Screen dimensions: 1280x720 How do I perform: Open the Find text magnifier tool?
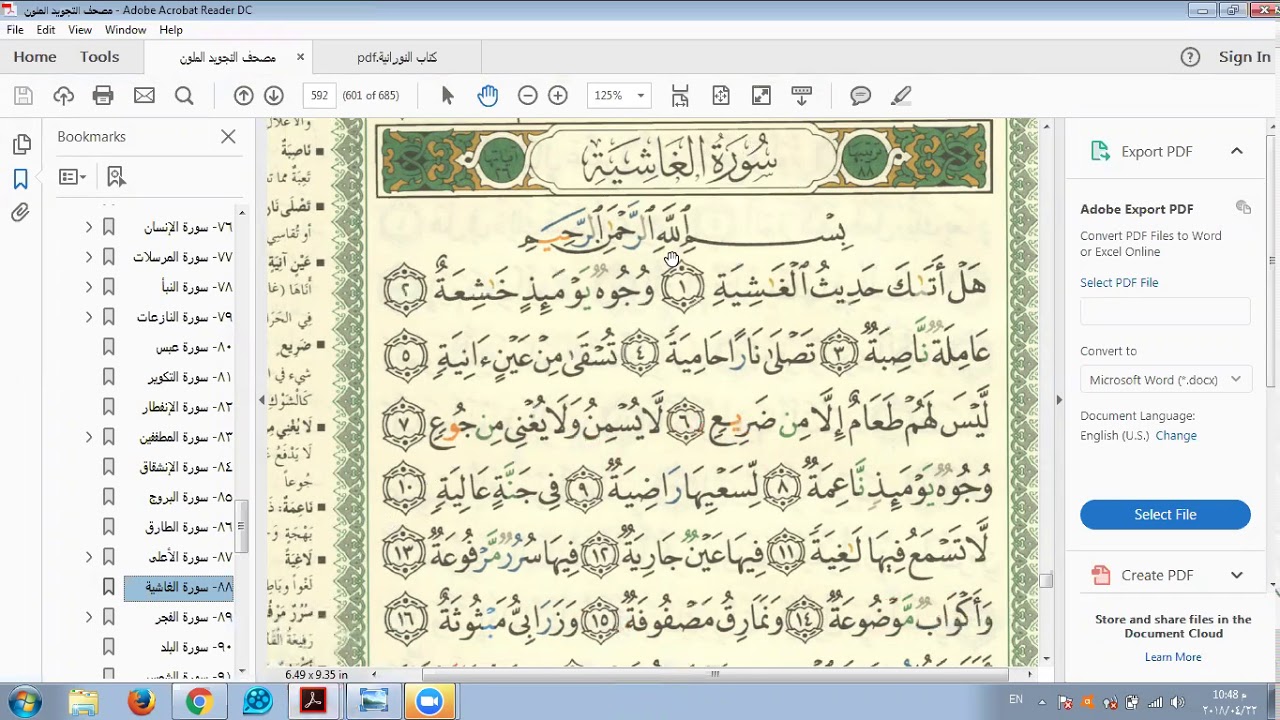184,96
